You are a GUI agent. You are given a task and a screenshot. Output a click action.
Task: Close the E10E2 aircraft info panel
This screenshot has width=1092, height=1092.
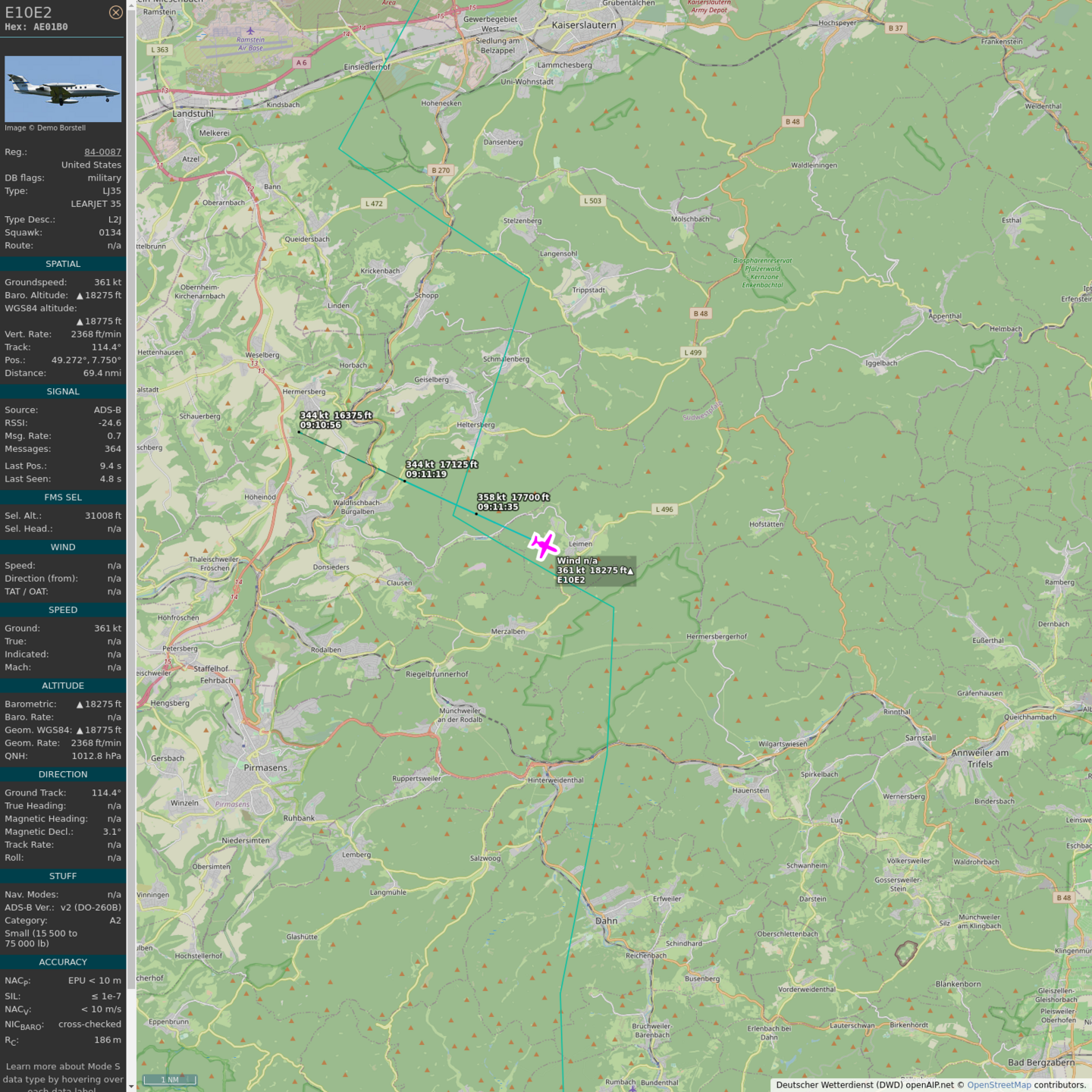point(115,12)
